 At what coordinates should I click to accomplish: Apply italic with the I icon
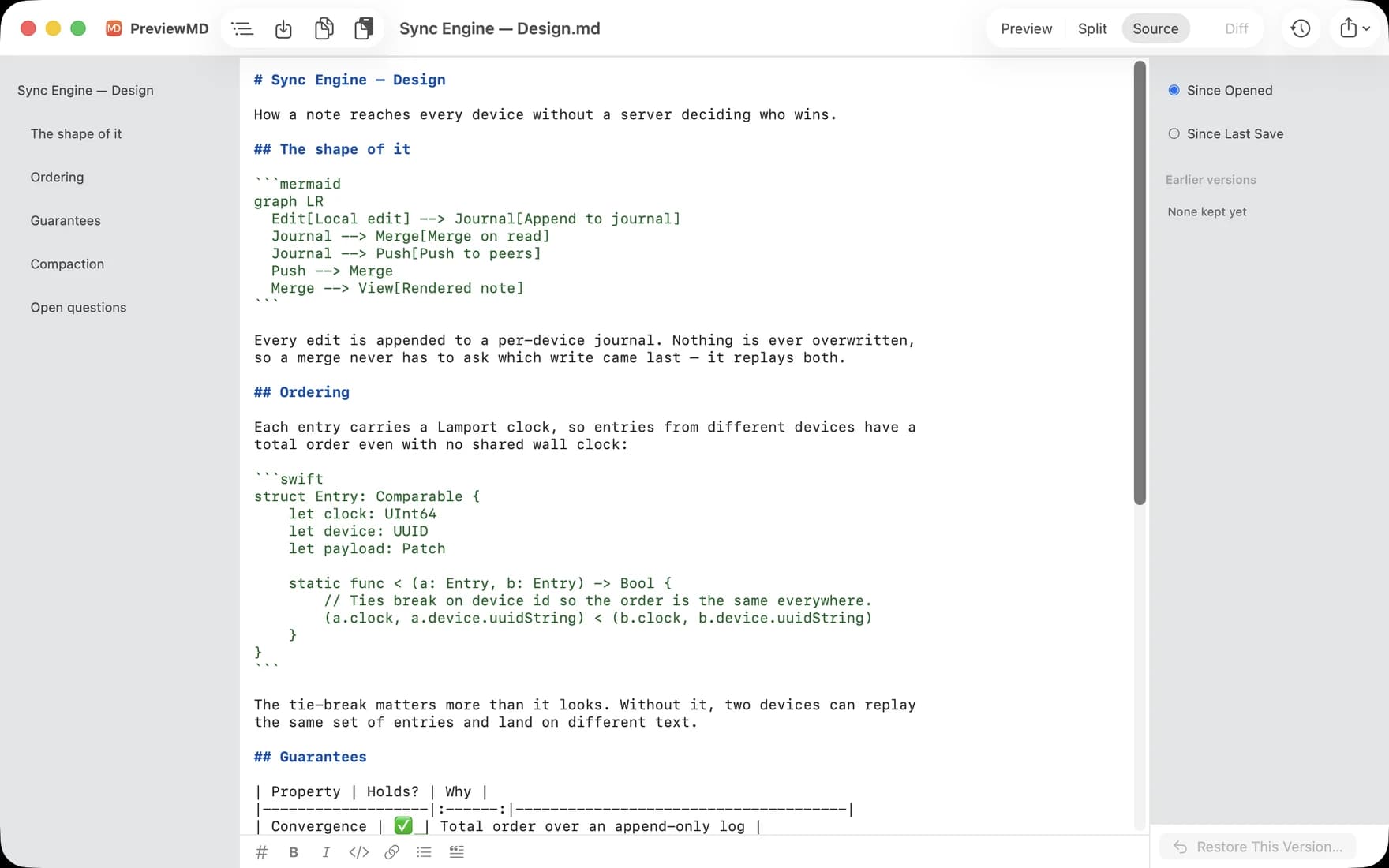[326, 852]
